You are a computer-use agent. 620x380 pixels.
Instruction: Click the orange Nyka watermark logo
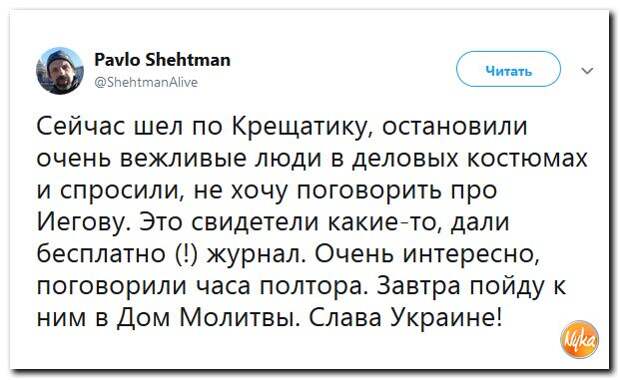pos(580,339)
